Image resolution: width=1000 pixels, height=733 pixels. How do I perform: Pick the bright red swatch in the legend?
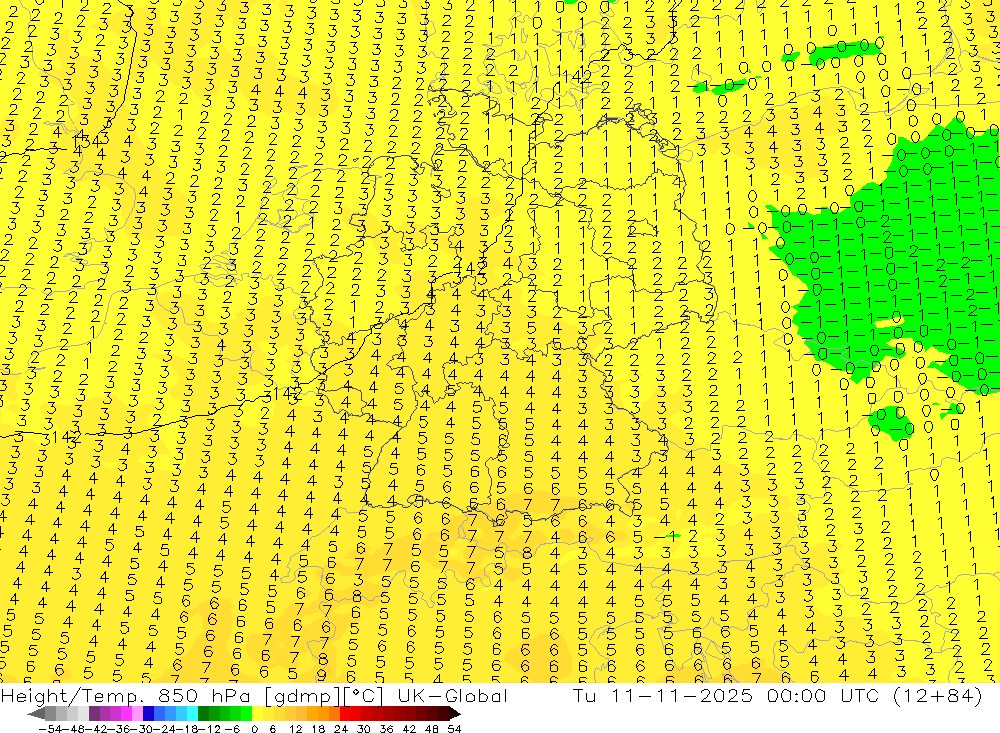click(x=345, y=713)
